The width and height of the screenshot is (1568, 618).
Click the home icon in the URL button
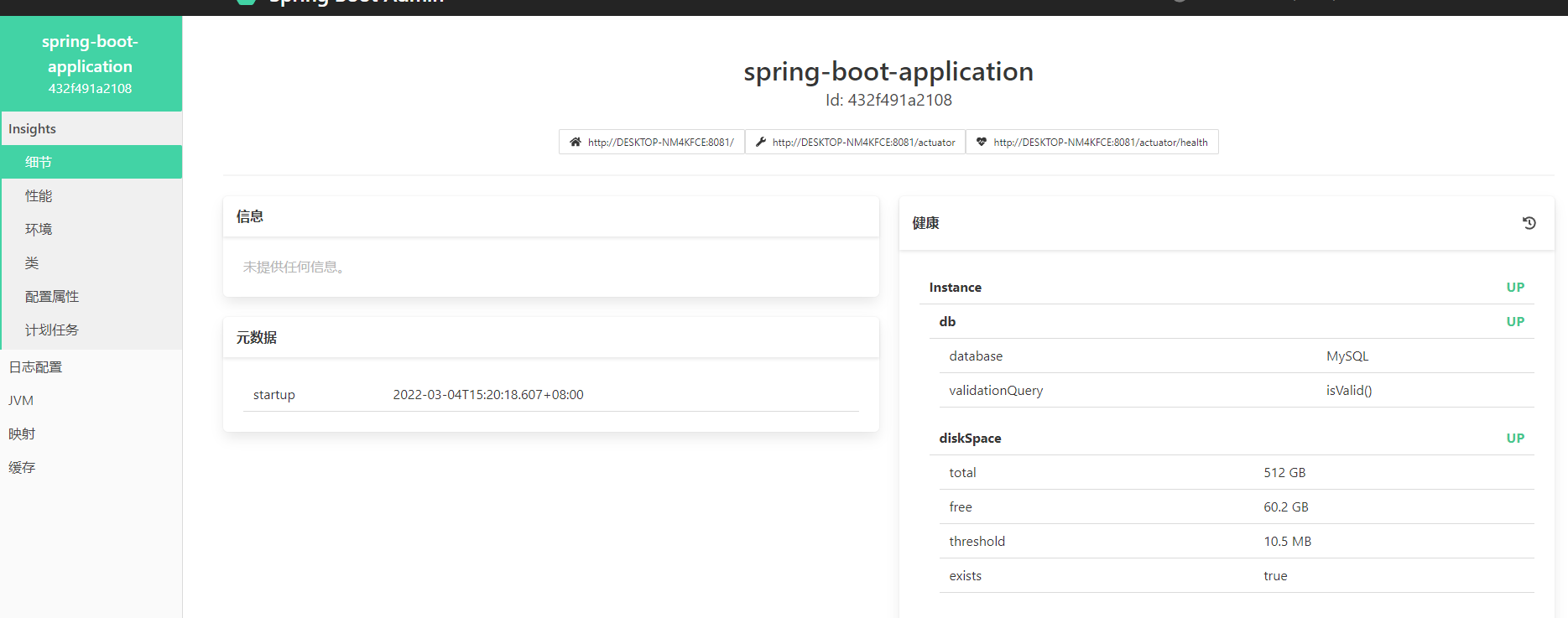pyautogui.click(x=575, y=142)
